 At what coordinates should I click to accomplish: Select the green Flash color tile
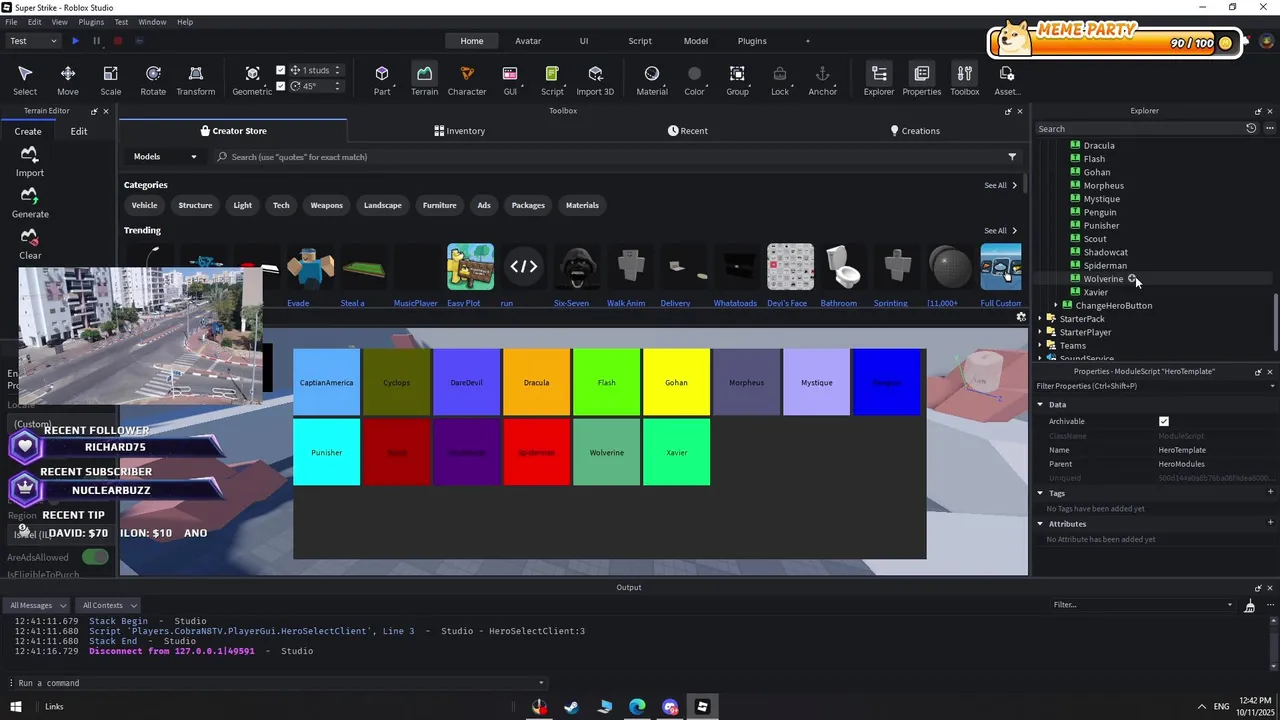pyautogui.click(x=607, y=382)
